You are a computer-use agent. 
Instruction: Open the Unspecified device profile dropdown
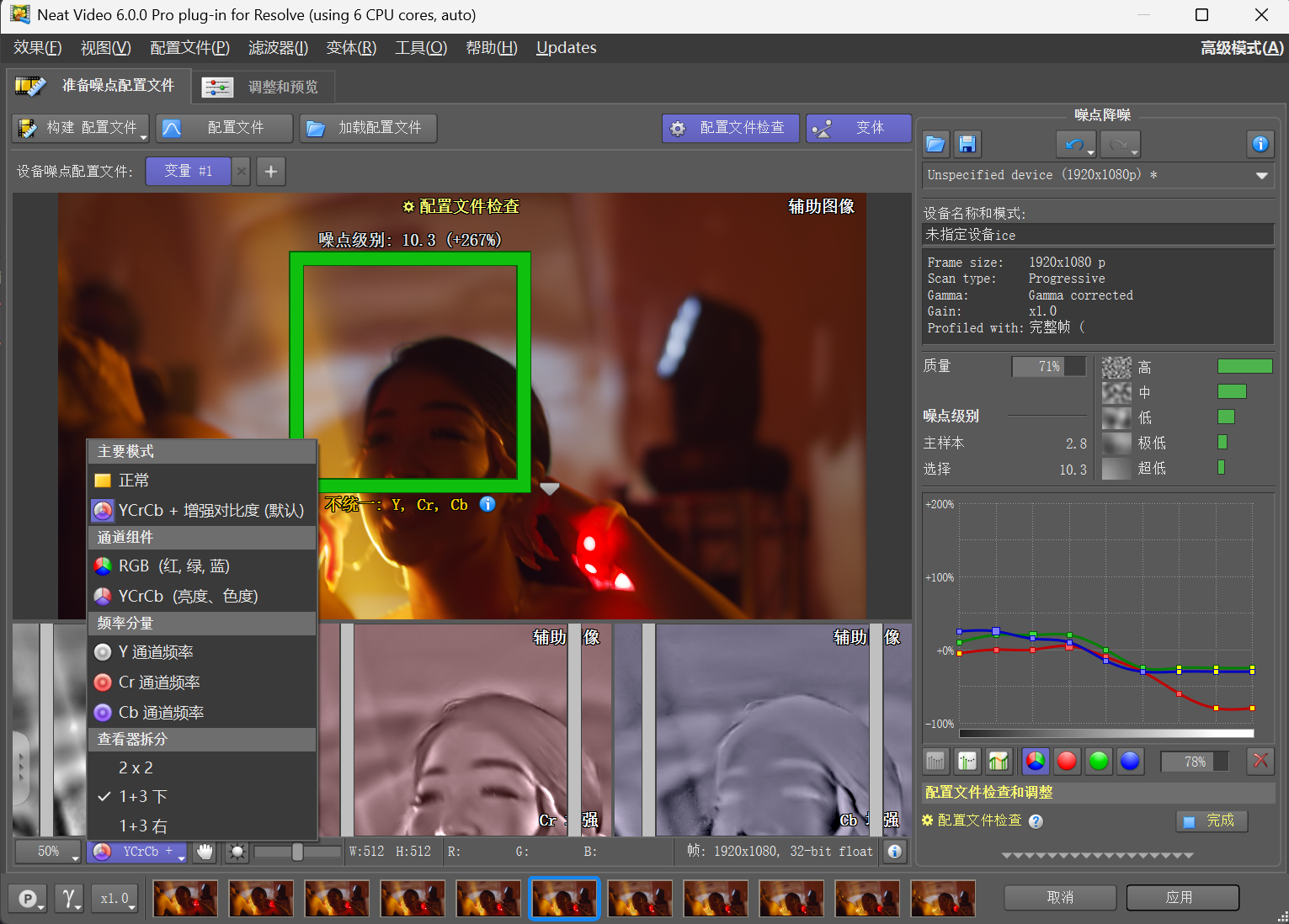pyautogui.click(x=1261, y=175)
